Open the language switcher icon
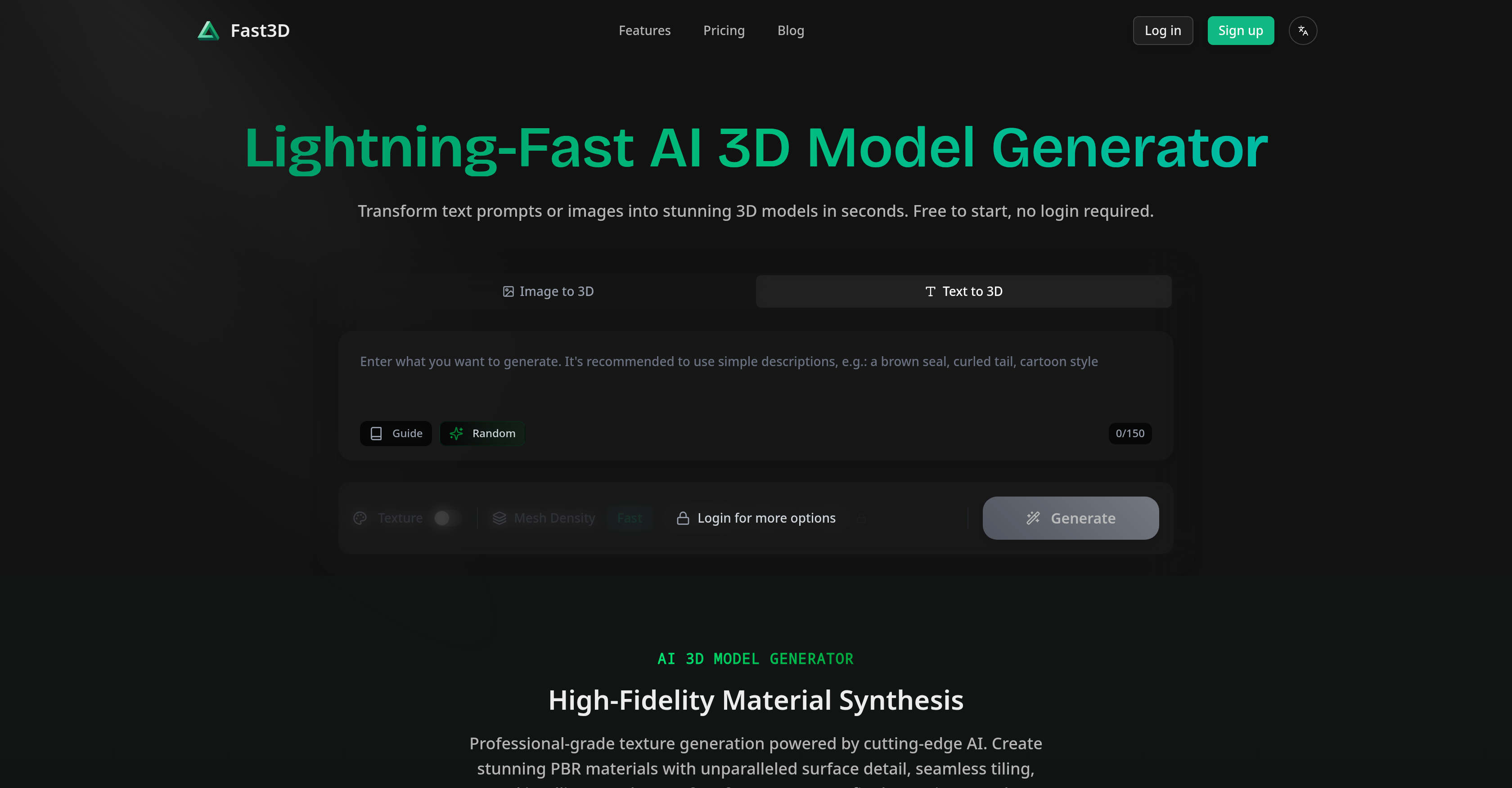This screenshot has width=1512, height=788. pos(1302,31)
